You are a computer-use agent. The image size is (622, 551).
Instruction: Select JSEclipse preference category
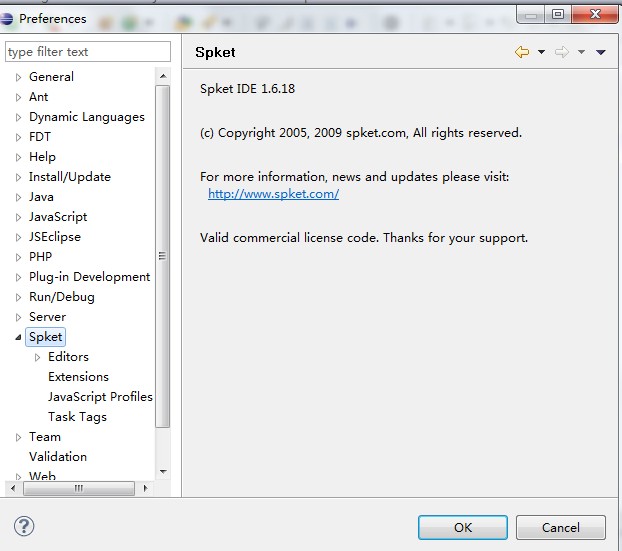click(x=55, y=237)
